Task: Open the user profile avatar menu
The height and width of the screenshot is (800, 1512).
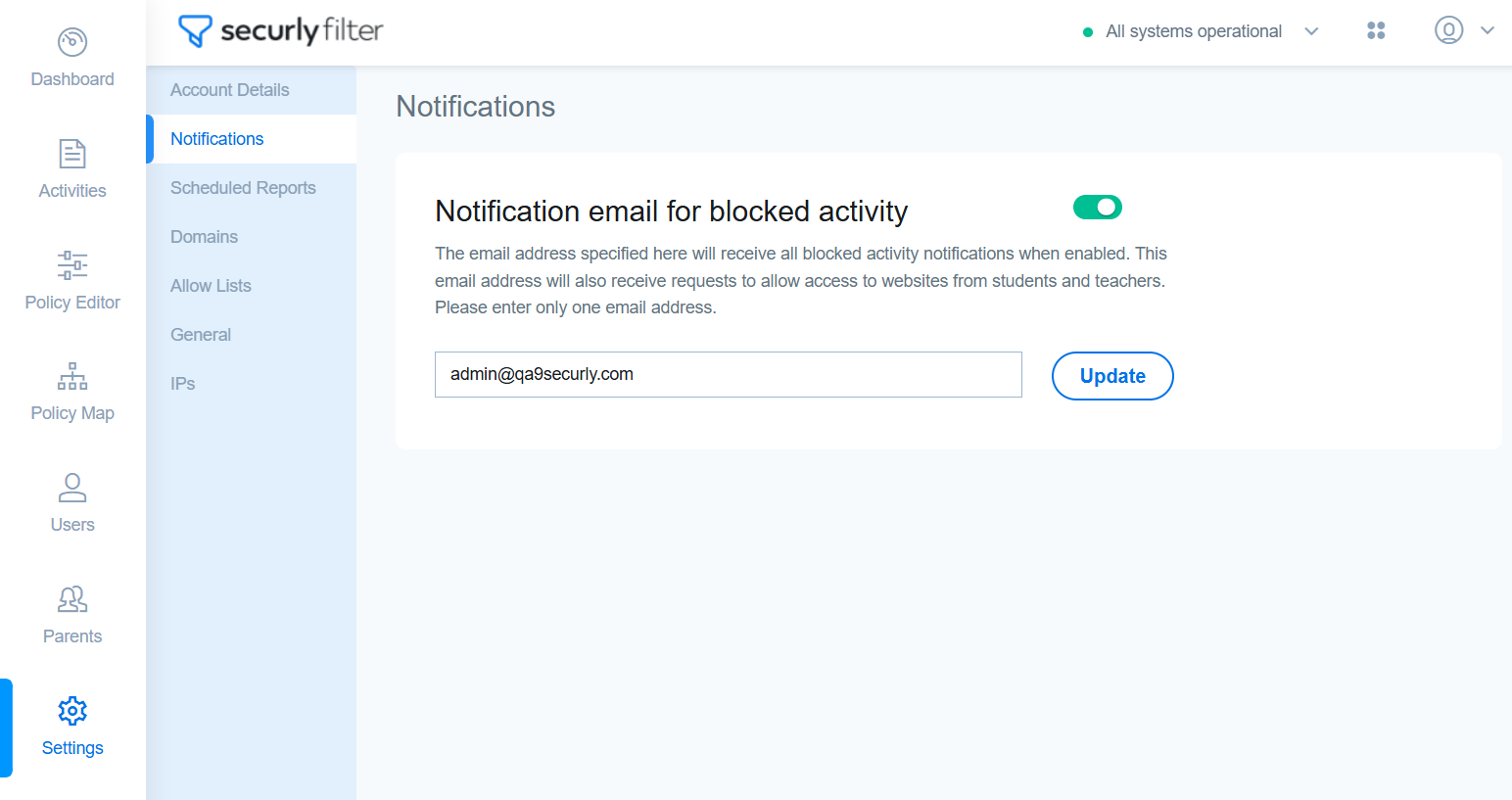Action: [1448, 30]
